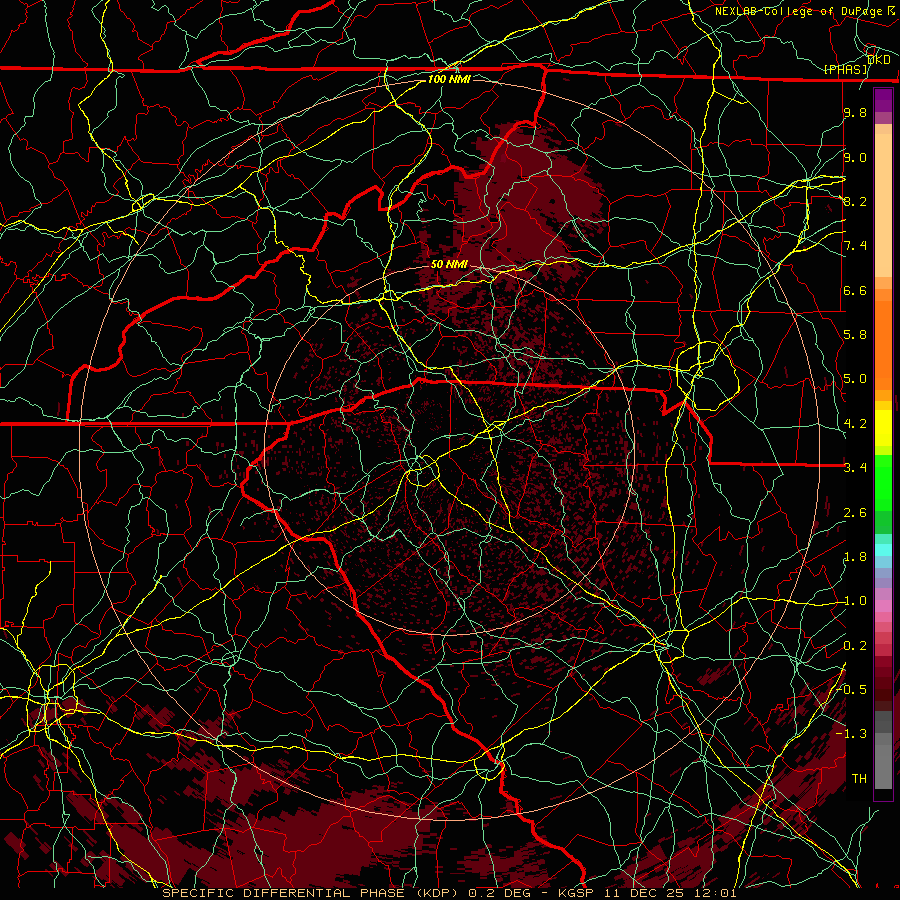This screenshot has height=900, width=900.
Task: Click the 0.2 value on color scale
Action: click(855, 646)
